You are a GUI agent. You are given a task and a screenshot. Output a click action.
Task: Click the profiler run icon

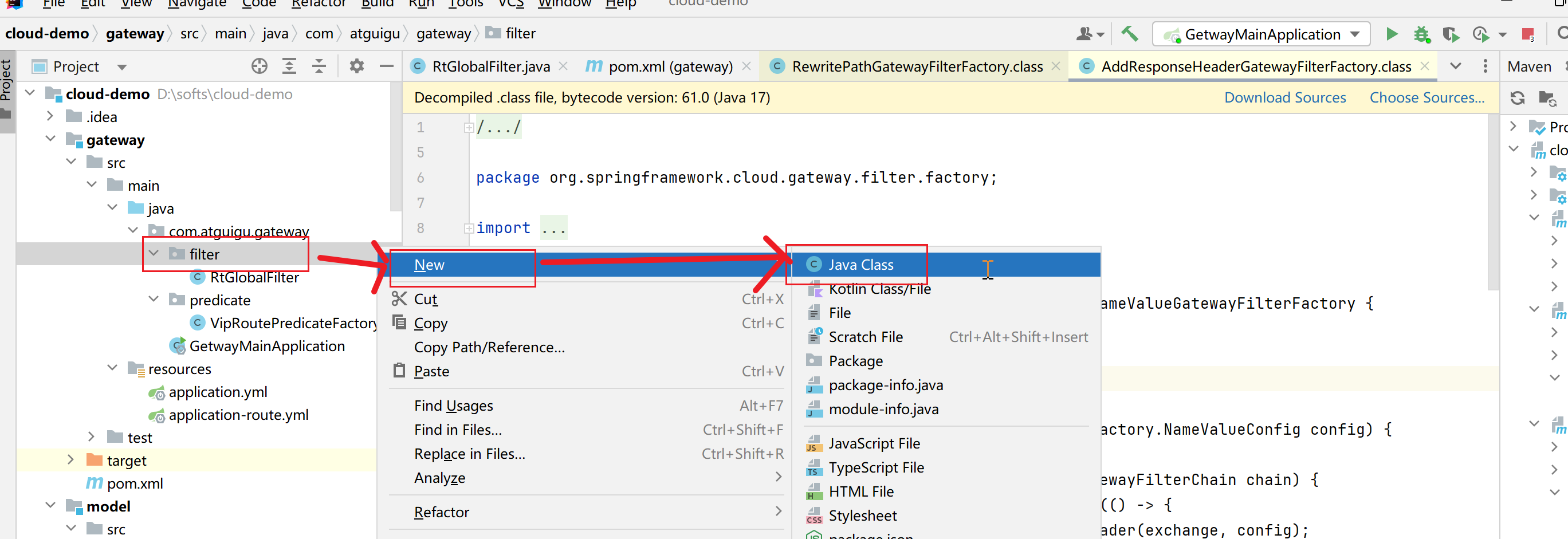[x=1480, y=34]
